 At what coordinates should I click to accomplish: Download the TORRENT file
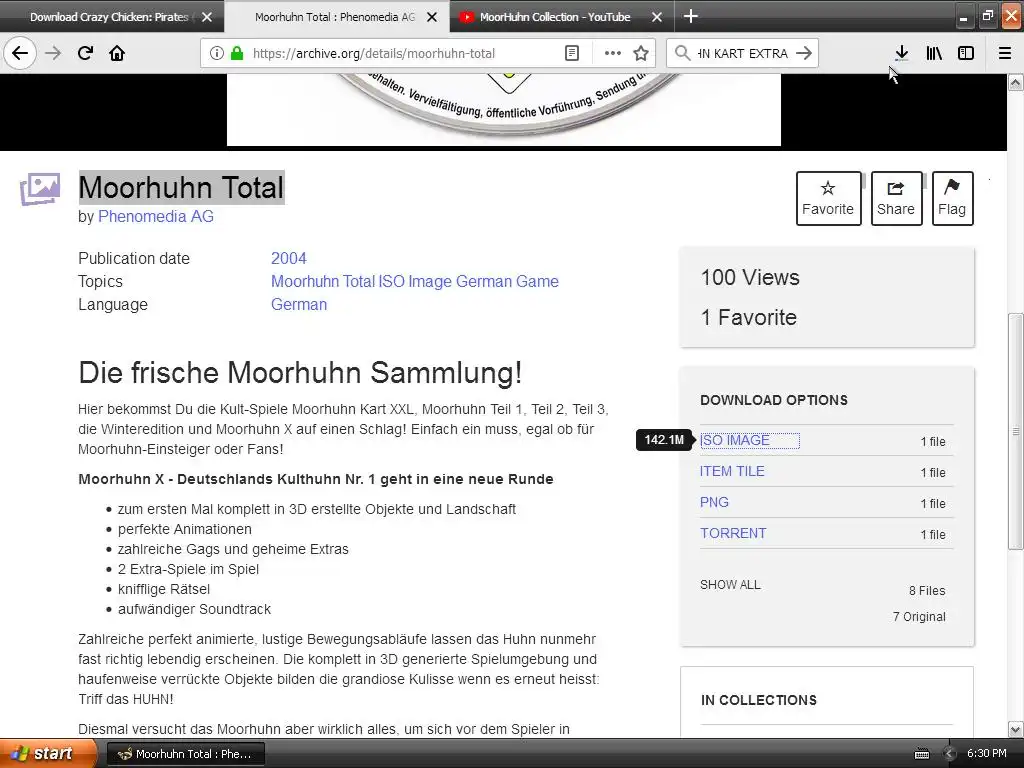tap(733, 533)
